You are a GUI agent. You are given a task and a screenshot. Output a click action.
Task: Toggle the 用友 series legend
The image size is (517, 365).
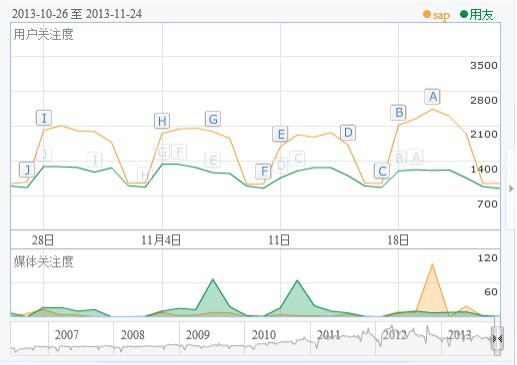[x=477, y=15]
